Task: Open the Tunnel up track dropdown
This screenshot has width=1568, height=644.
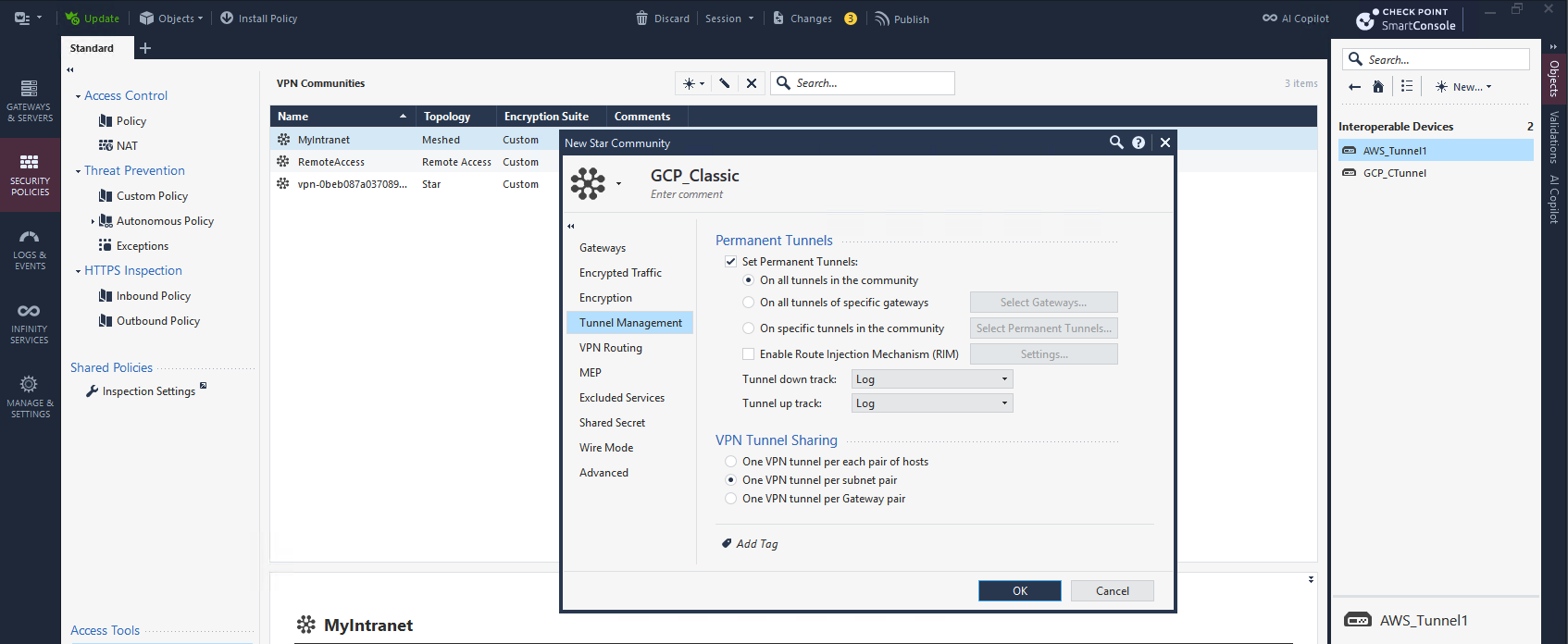Action: pos(931,403)
